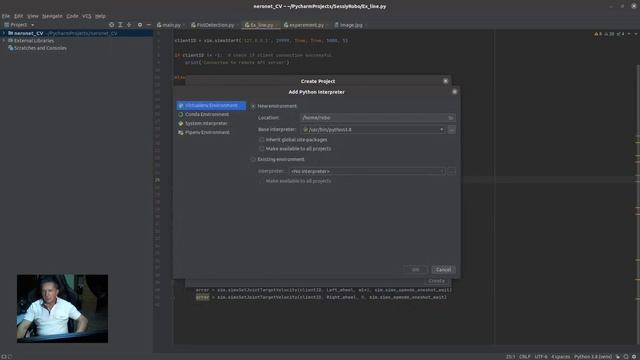Image resolution: width=640 pixels, height=360 pixels.
Task: Expand External Libraries node
Action: click(x=4, y=41)
